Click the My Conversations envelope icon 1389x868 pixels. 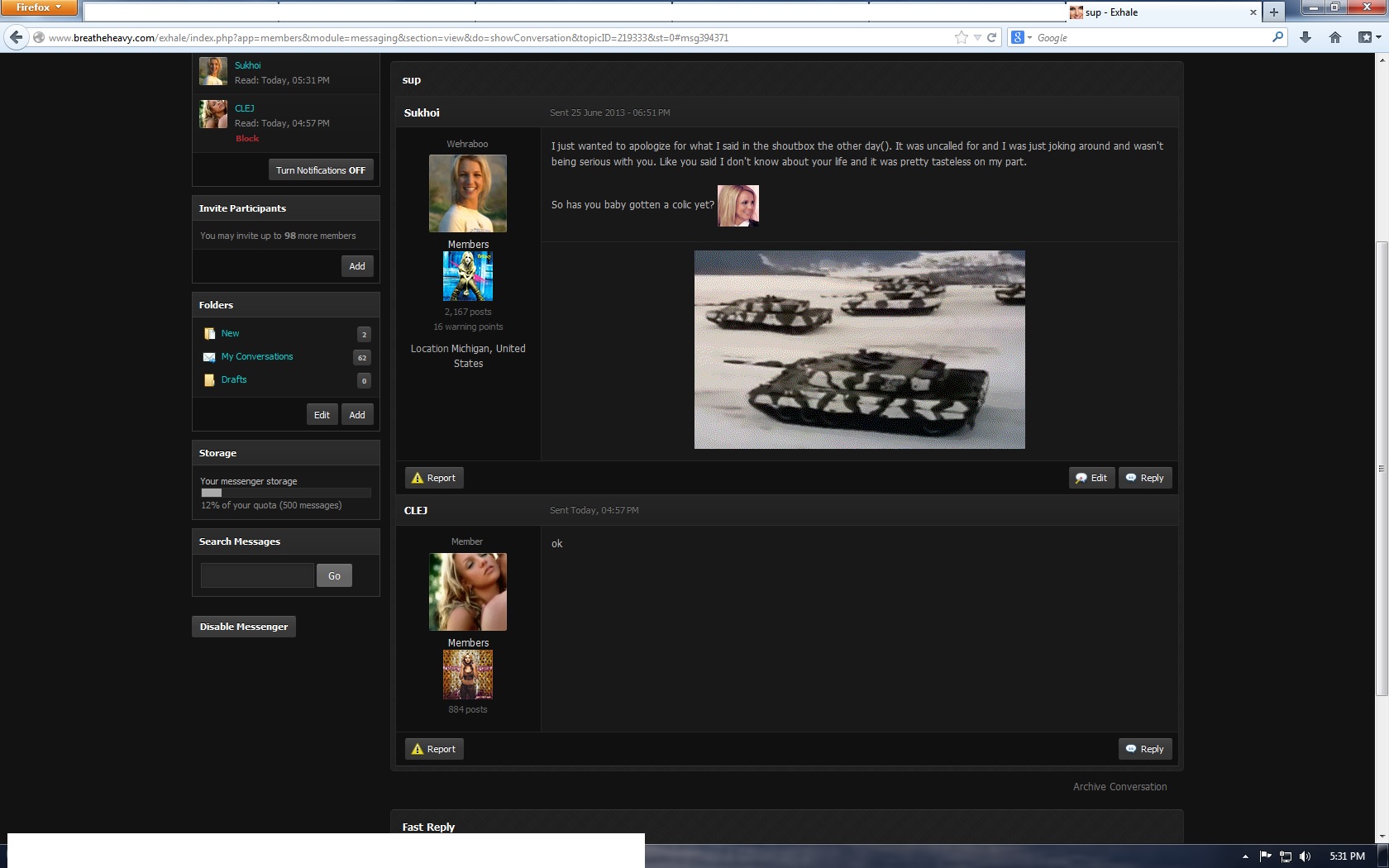[209, 357]
